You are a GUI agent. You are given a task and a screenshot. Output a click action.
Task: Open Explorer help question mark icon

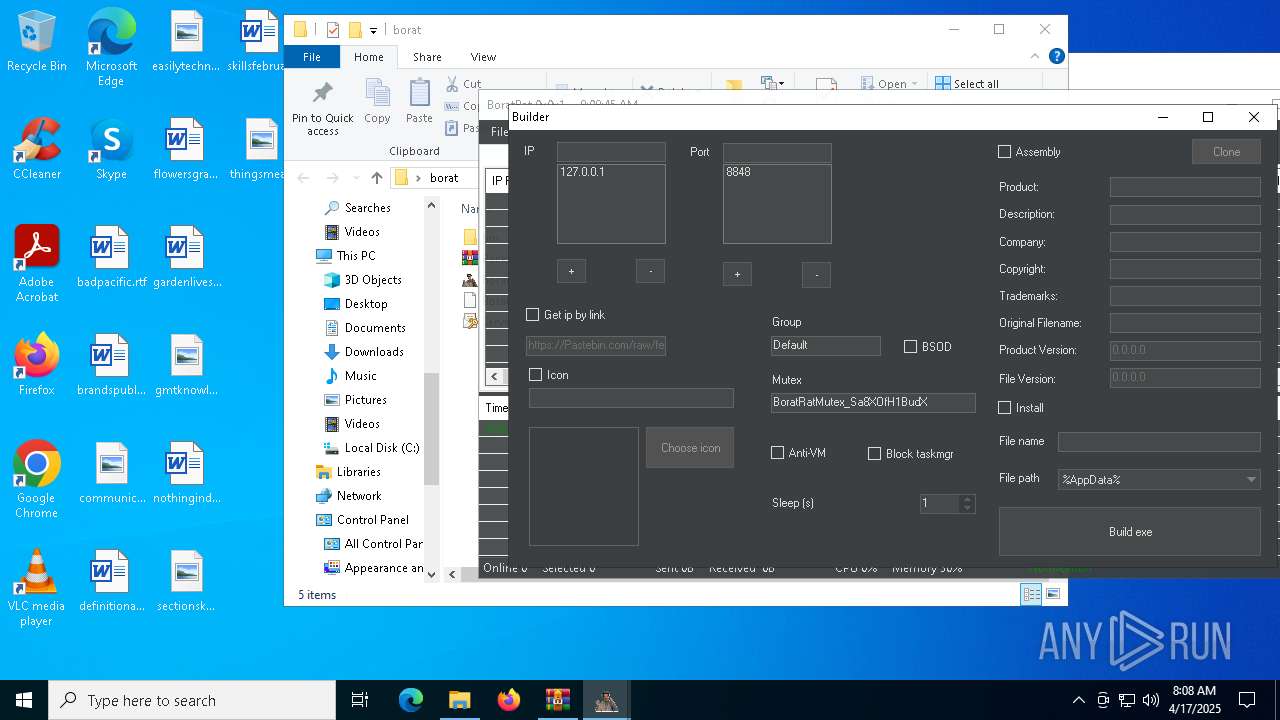click(x=1057, y=57)
